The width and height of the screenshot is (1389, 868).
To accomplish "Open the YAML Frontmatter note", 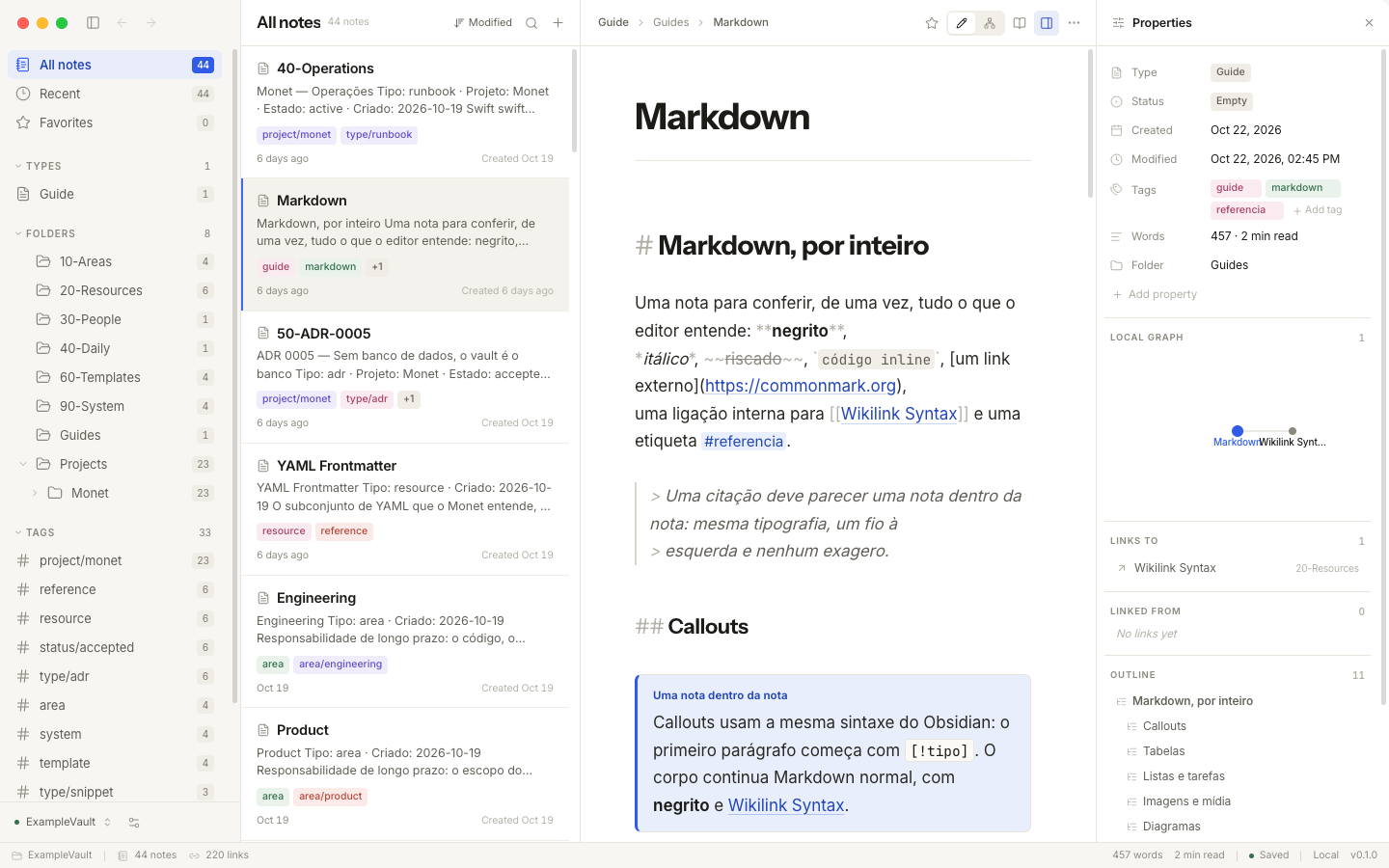I will pos(405,509).
